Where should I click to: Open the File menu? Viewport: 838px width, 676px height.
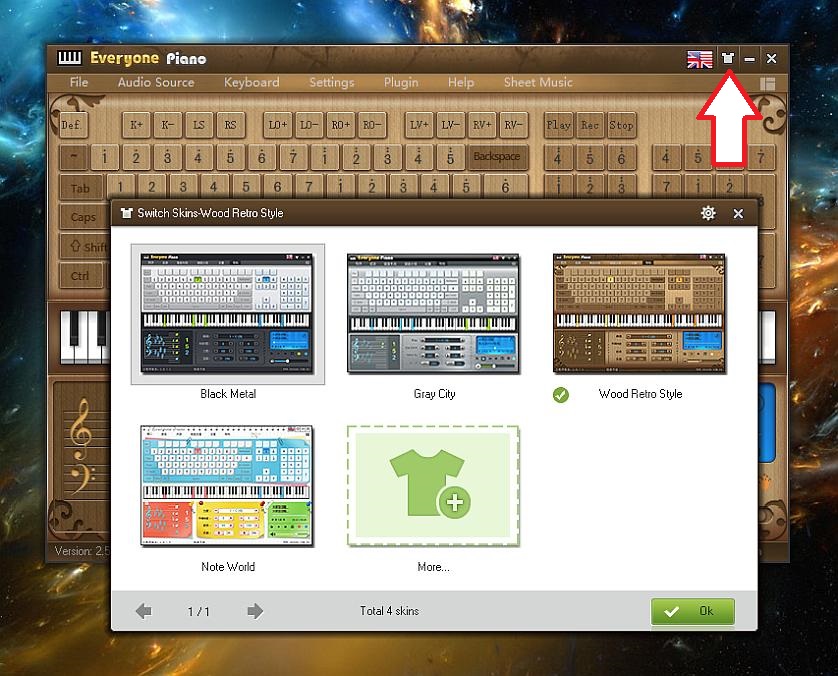coord(79,82)
